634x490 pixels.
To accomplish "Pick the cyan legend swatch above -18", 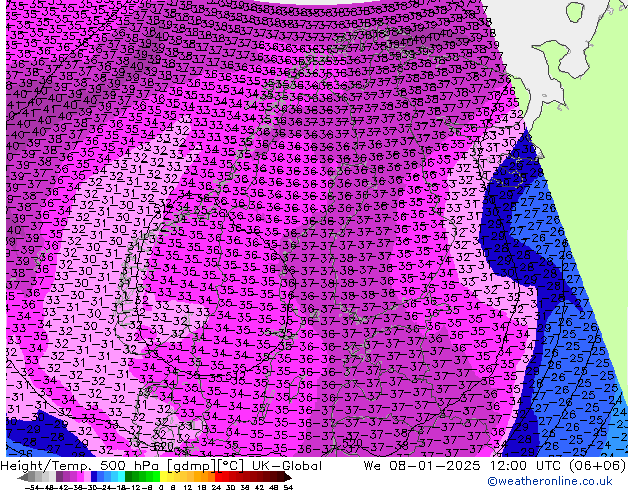I will pyautogui.click(x=121, y=477).
